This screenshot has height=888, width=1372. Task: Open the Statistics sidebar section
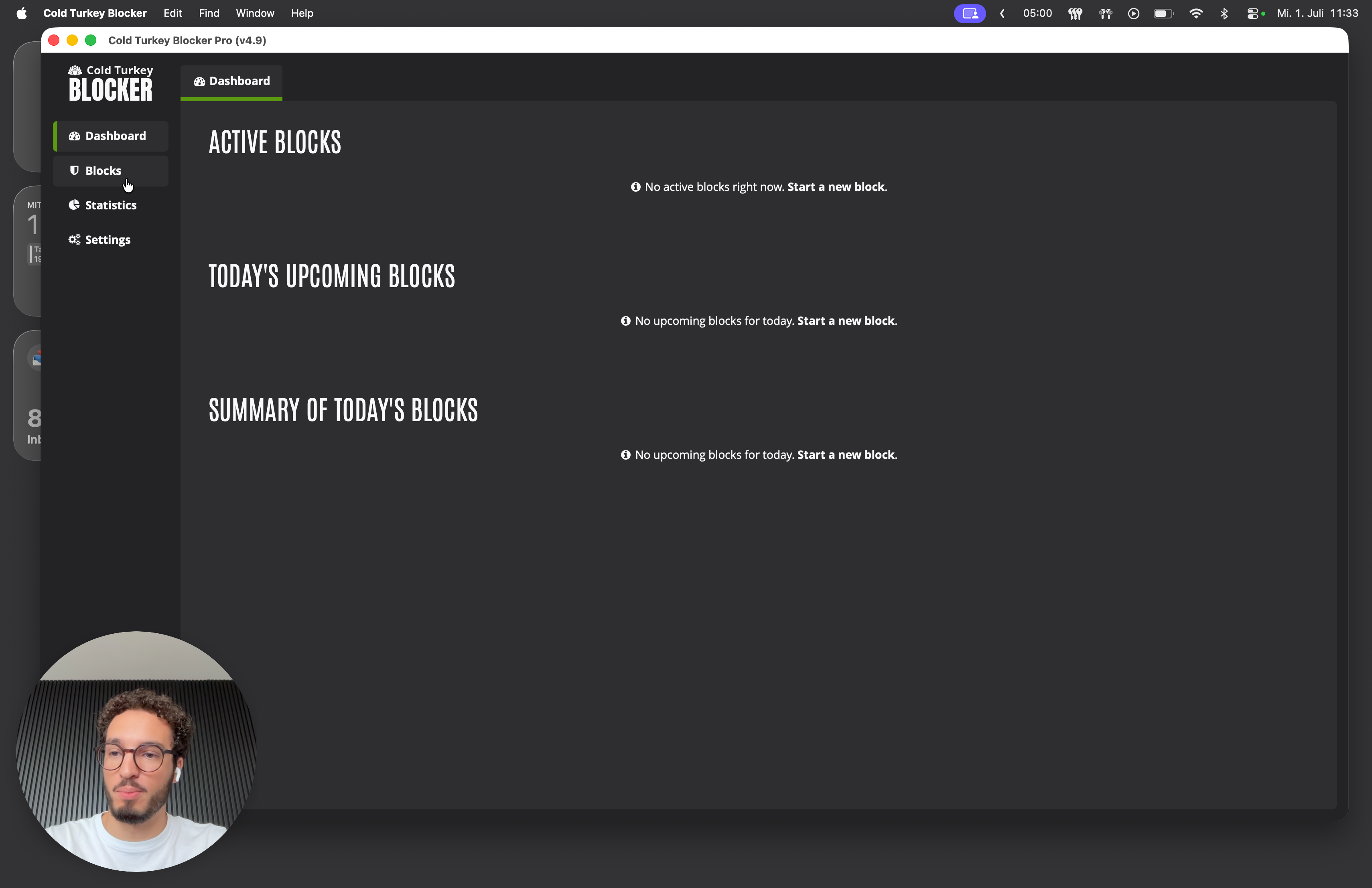point(111,205)
